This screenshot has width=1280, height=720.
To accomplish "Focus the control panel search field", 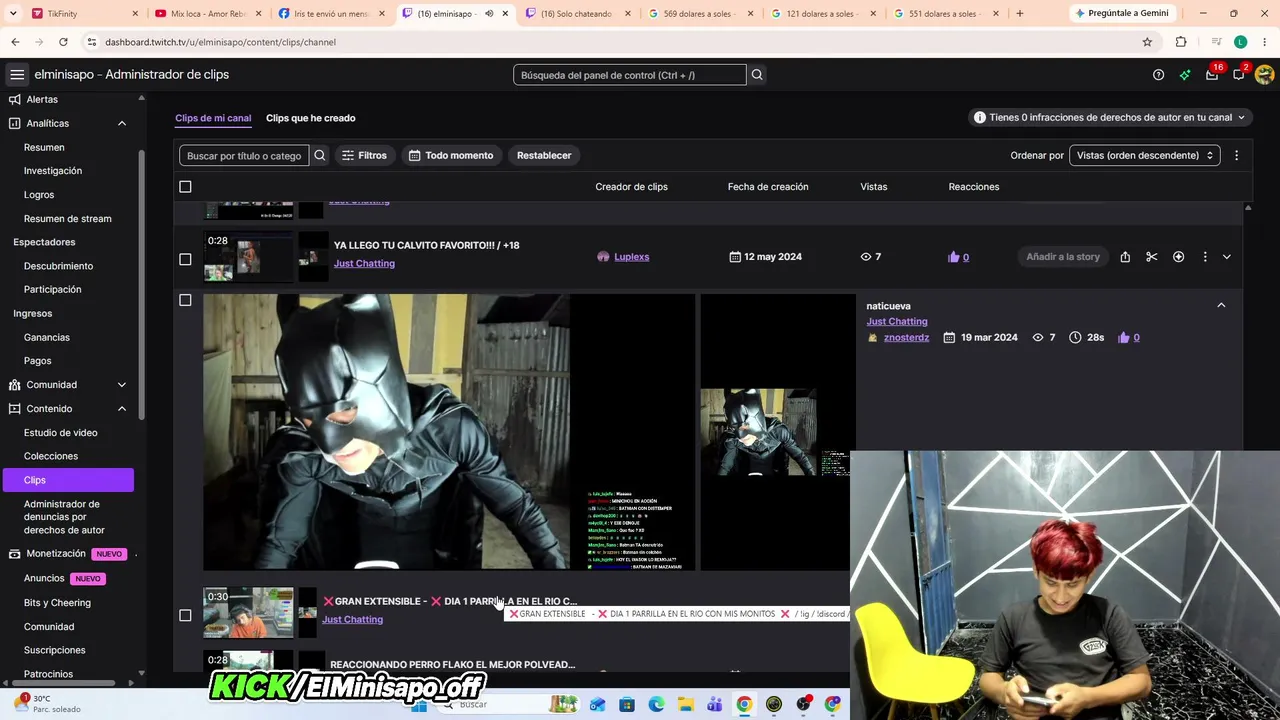I will point(630,75).
